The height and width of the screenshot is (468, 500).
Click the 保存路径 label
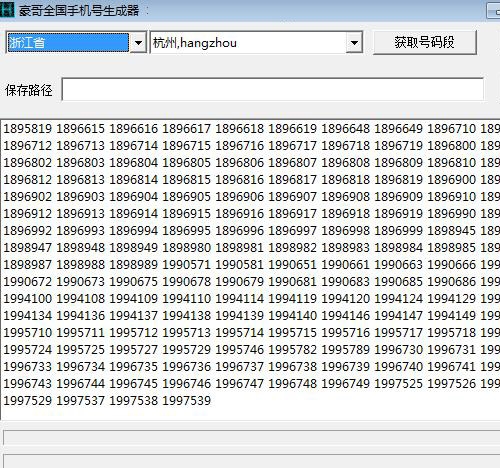(x=29, y=90)
